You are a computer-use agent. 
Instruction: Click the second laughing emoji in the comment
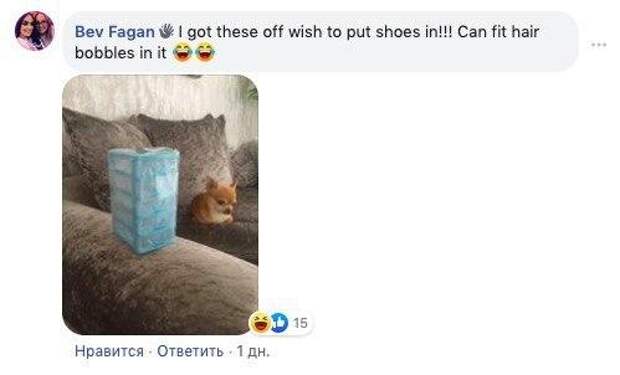click(x=205, y=53)
